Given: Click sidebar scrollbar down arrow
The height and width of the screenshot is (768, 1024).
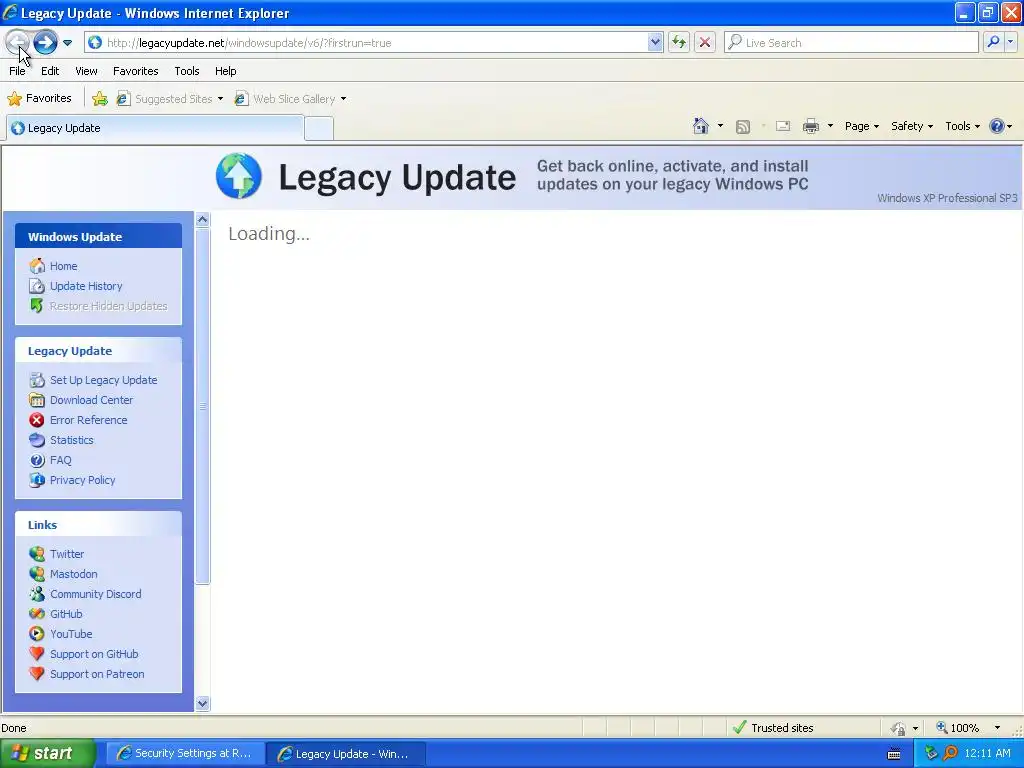Looking at the screenshot, I should coord(202,703).
